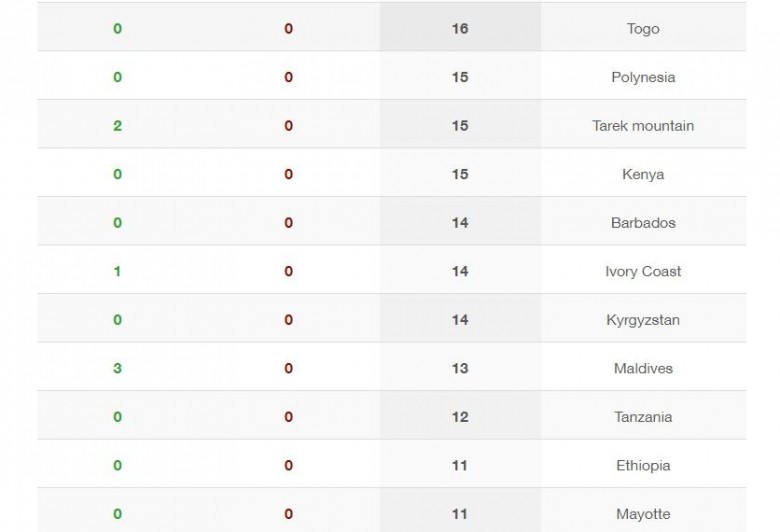Click the red 0 in Ethiopia row
Screen dimensions: 780x532
[289, 465]
